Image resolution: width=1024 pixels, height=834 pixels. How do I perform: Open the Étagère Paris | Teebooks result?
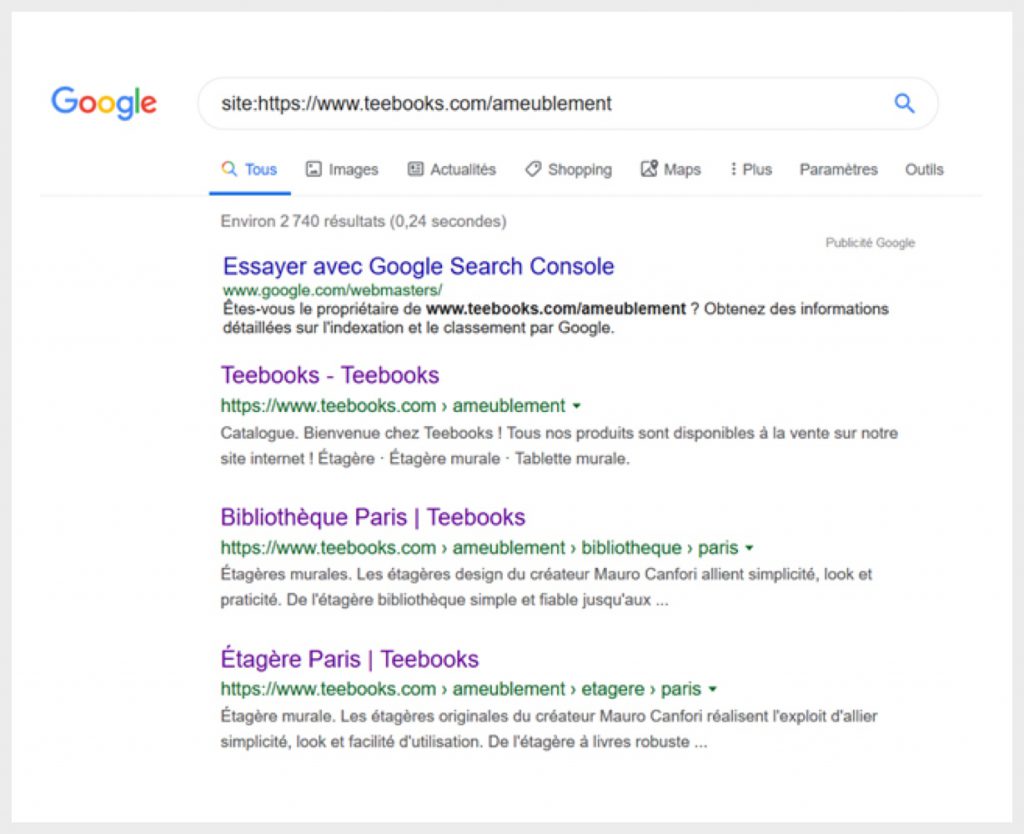coord(349,659)
